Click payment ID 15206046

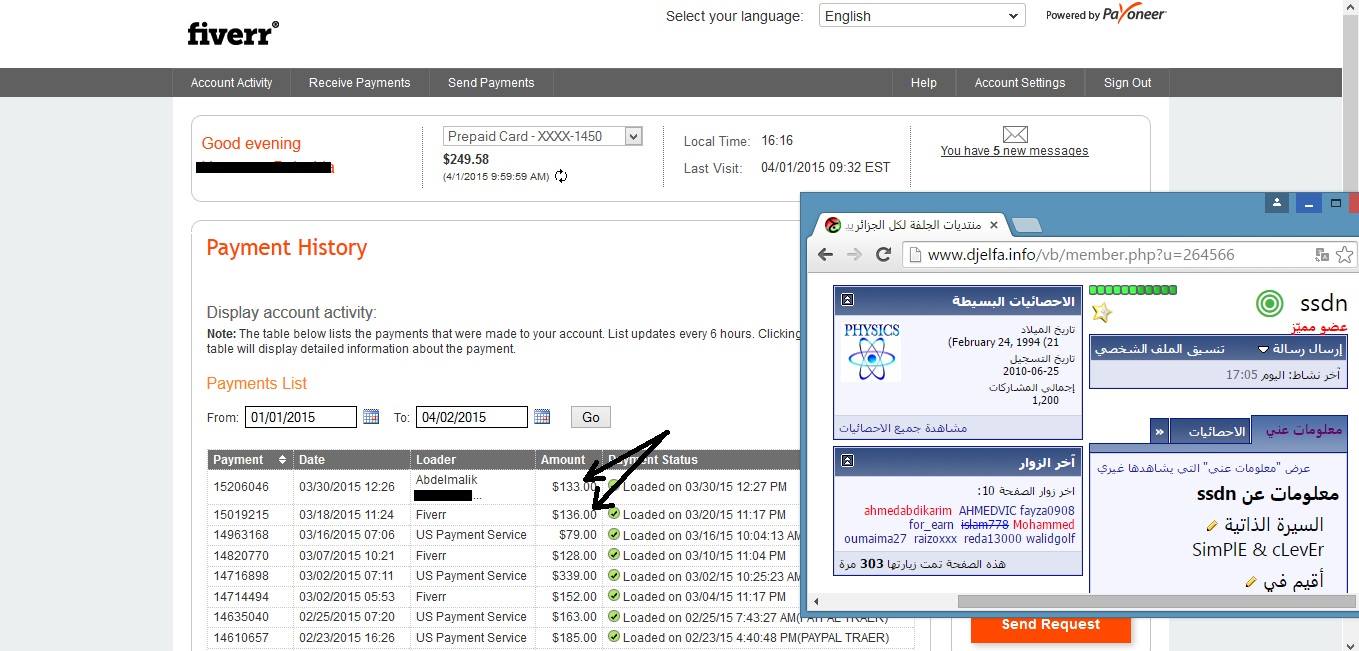241,487
